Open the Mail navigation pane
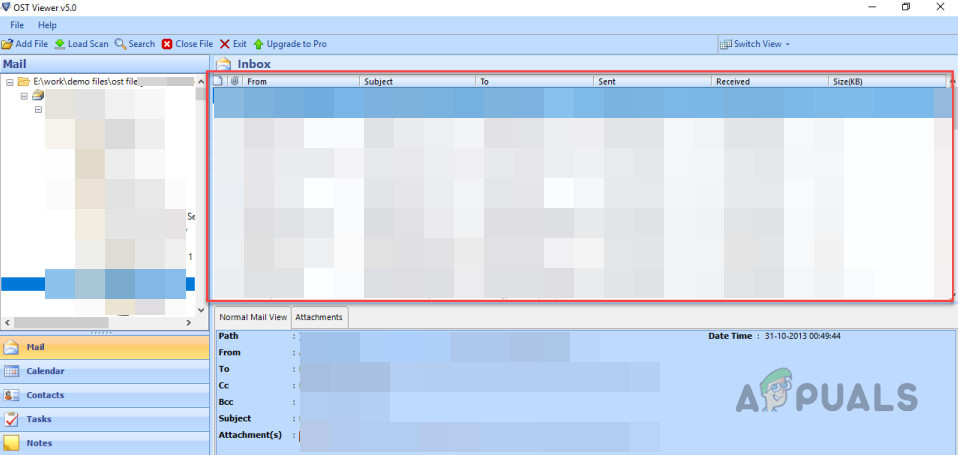Viewport: 958px width, 455px height. tap(104, 348)
